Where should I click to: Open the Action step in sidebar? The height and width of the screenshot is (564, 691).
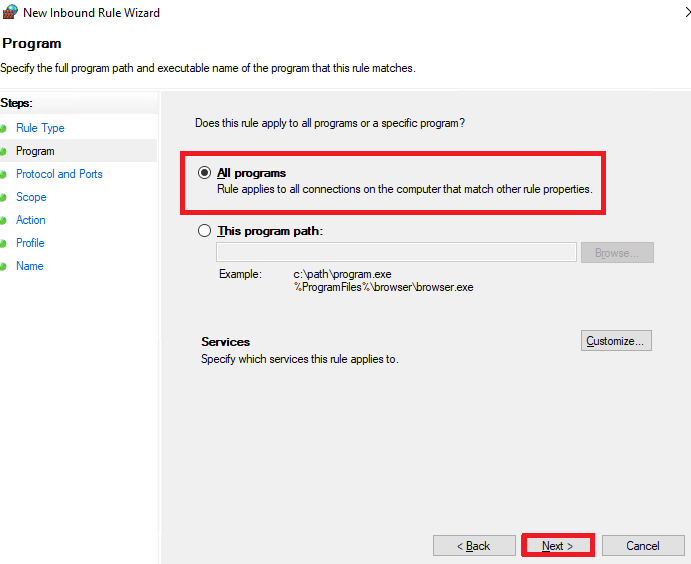click(x=30, y=220)
